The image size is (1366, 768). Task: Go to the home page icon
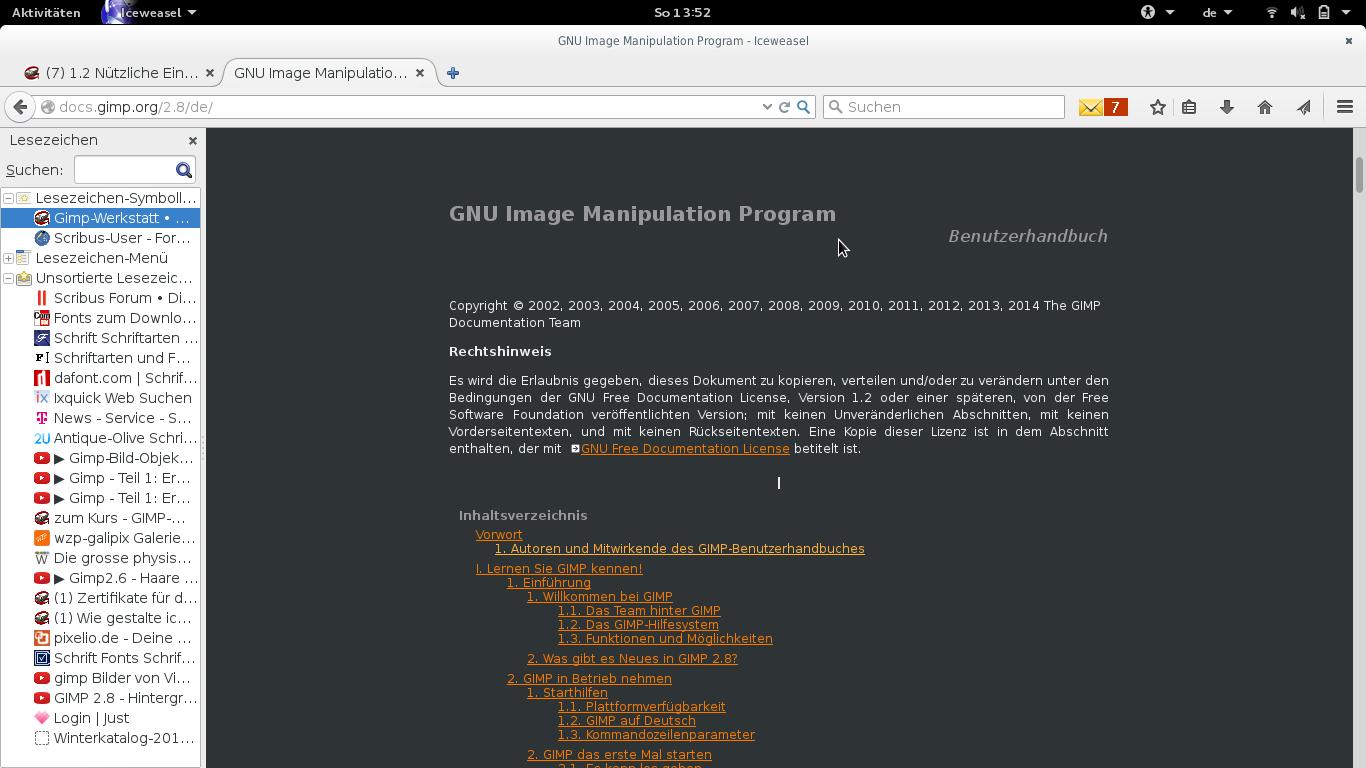click(x=1265, y=107)
